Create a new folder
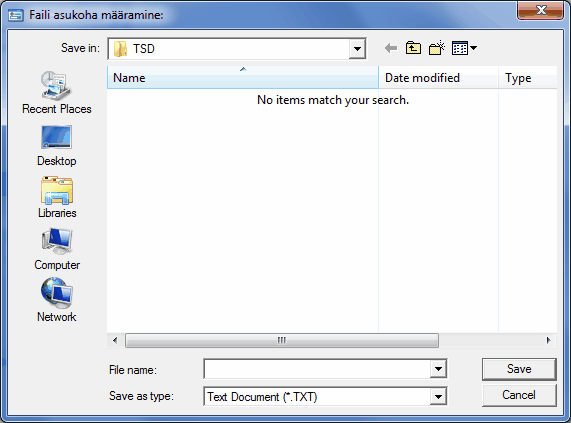 pos(437,48)
